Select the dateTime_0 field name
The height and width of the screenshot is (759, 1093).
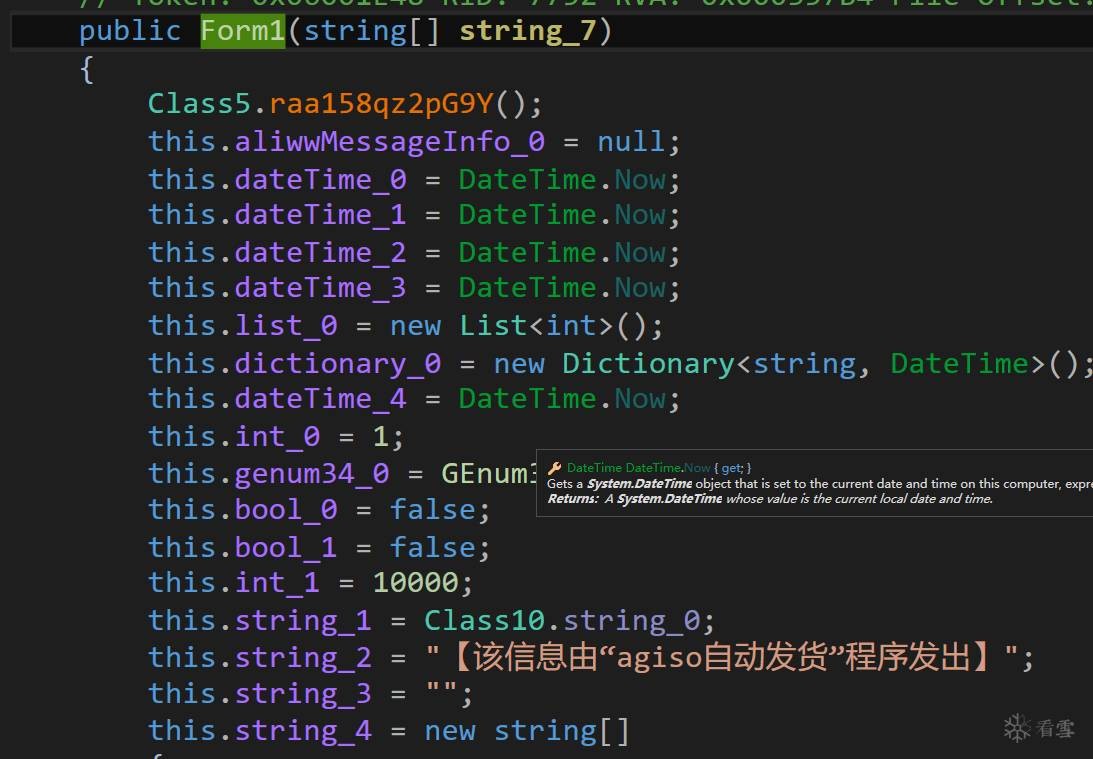[x=320, y=180]
